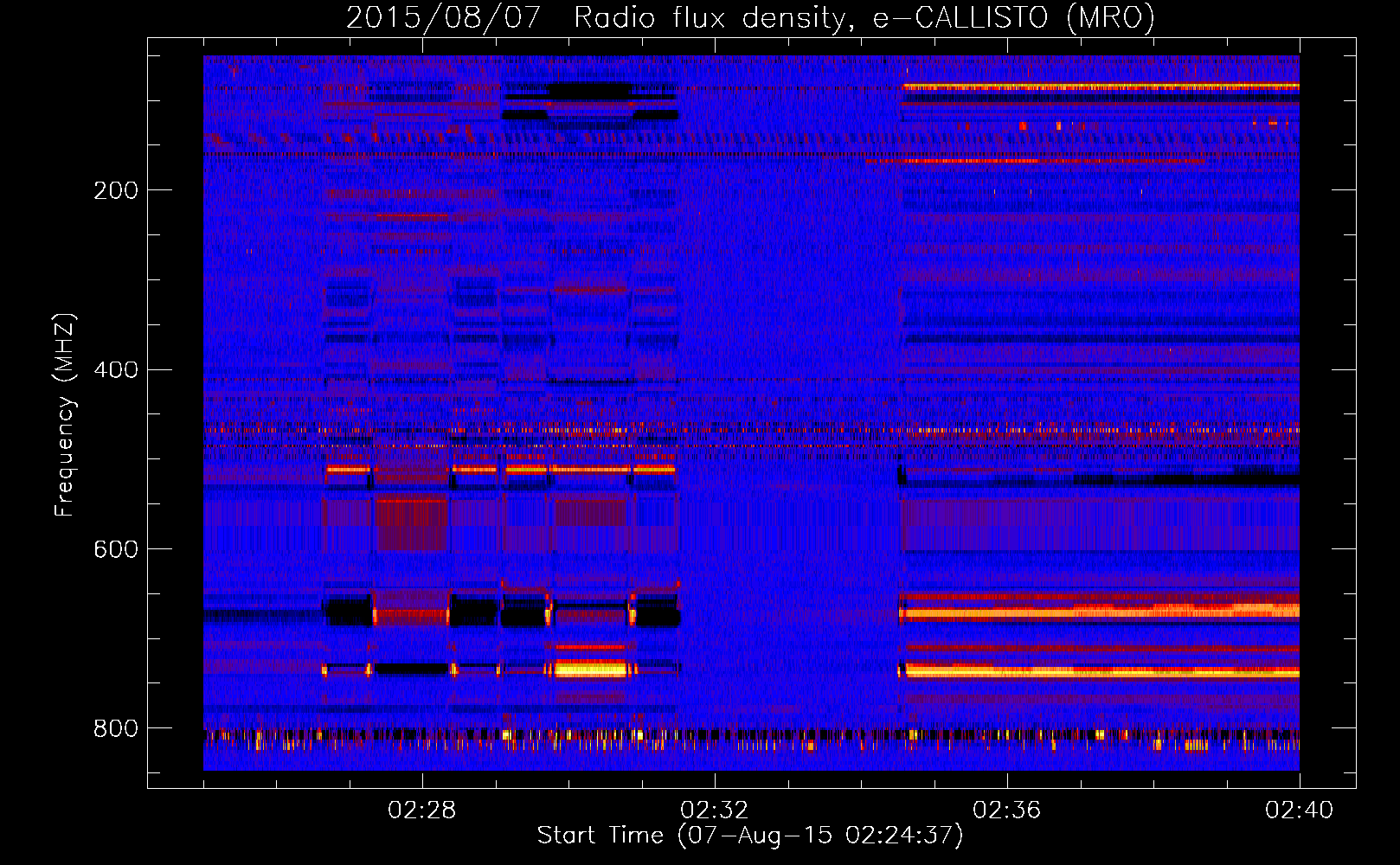Click the 02:36 time tick label
The image size is (1400, 865).
[x=1007, y=811]
